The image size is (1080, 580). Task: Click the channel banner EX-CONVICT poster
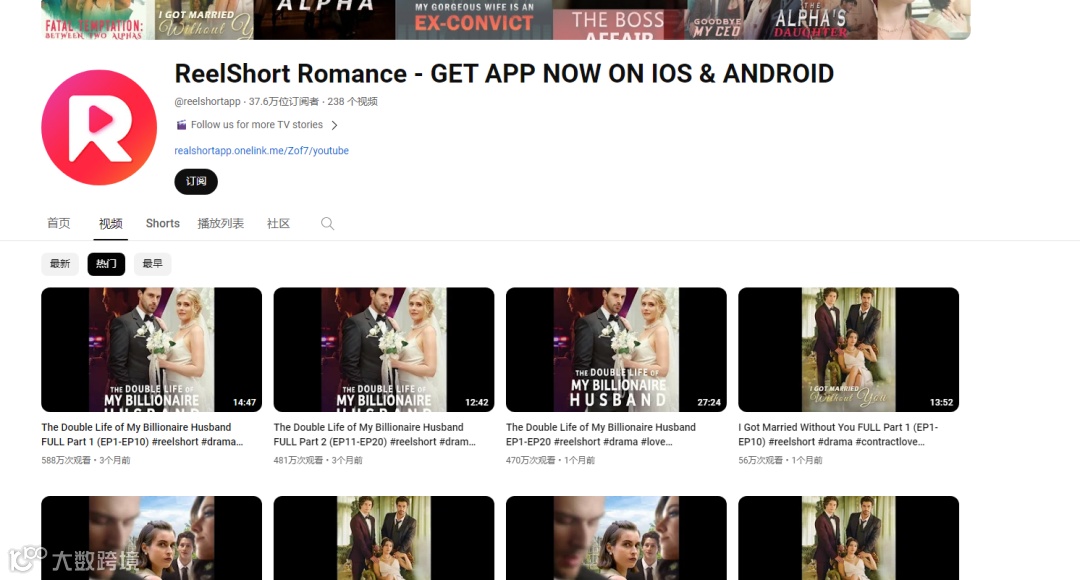click(474, 19)
